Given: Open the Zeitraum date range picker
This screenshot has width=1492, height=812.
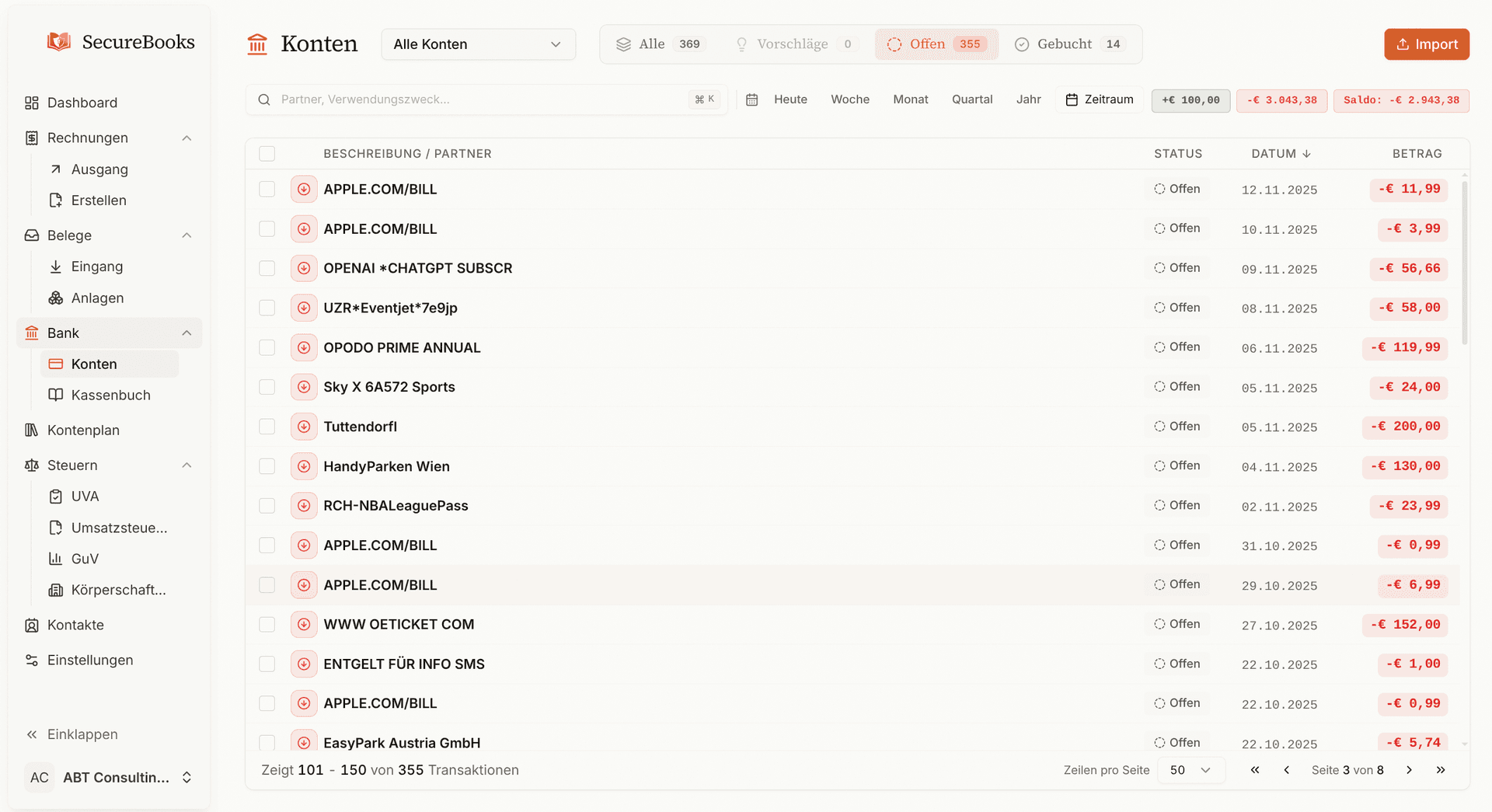Looking at the screenshot, I should tap(1100, 99).
